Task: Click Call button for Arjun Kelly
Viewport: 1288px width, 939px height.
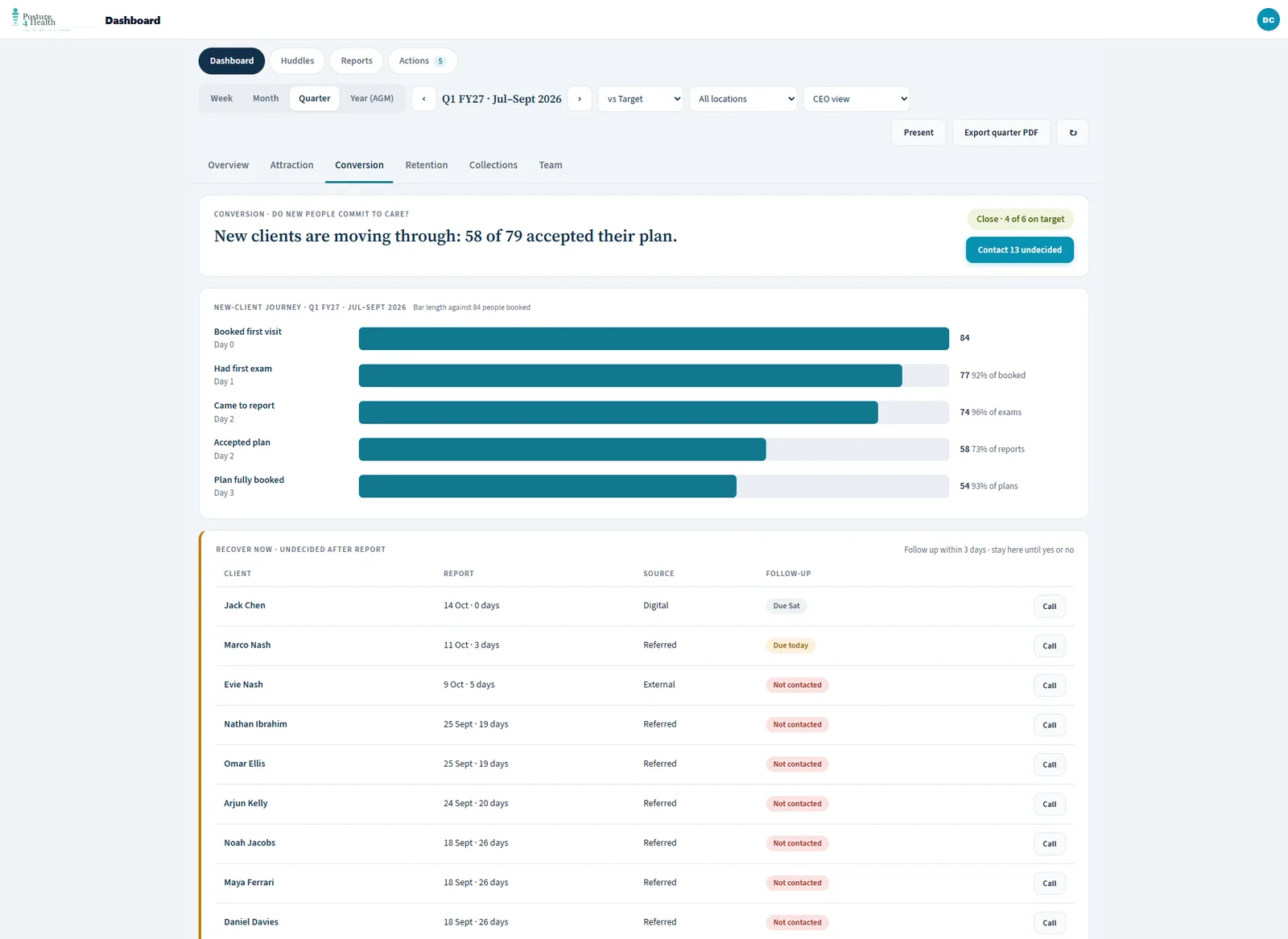Action: (1049, 804)
